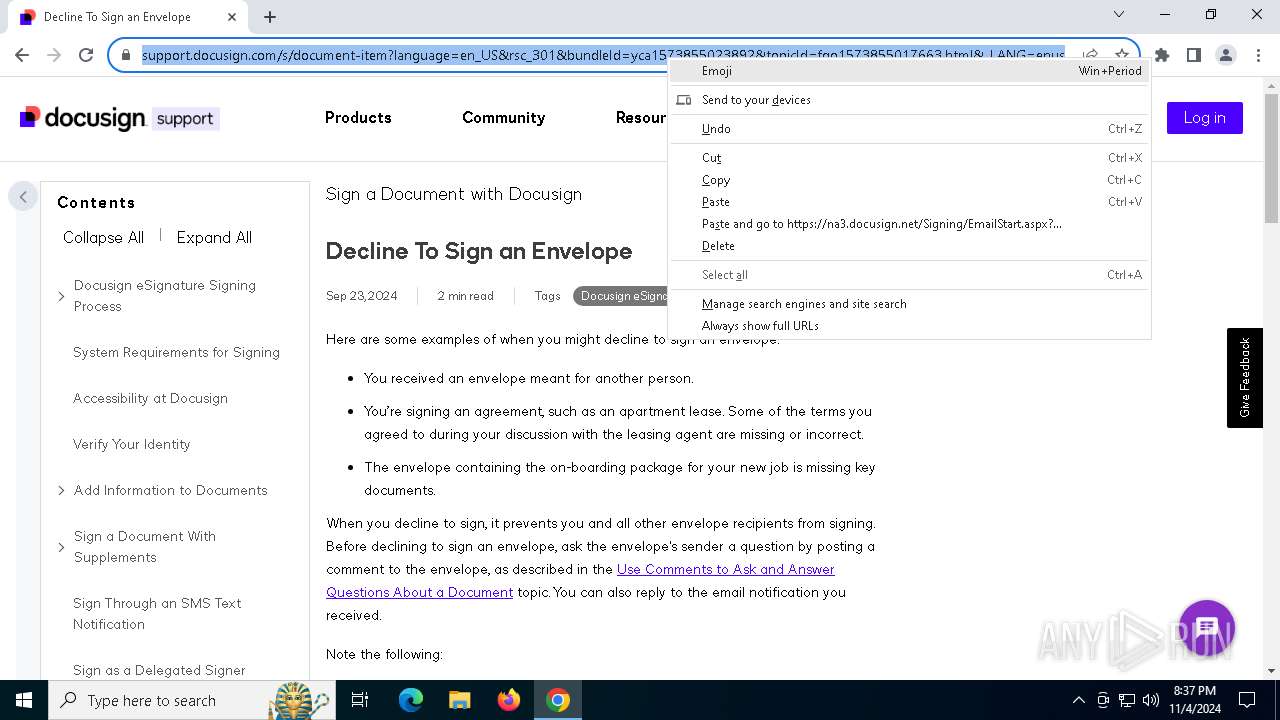The width and height of the screenshot is (1280, 720).
Task: Choose Always show full URLs
Action: click(909, 326)
